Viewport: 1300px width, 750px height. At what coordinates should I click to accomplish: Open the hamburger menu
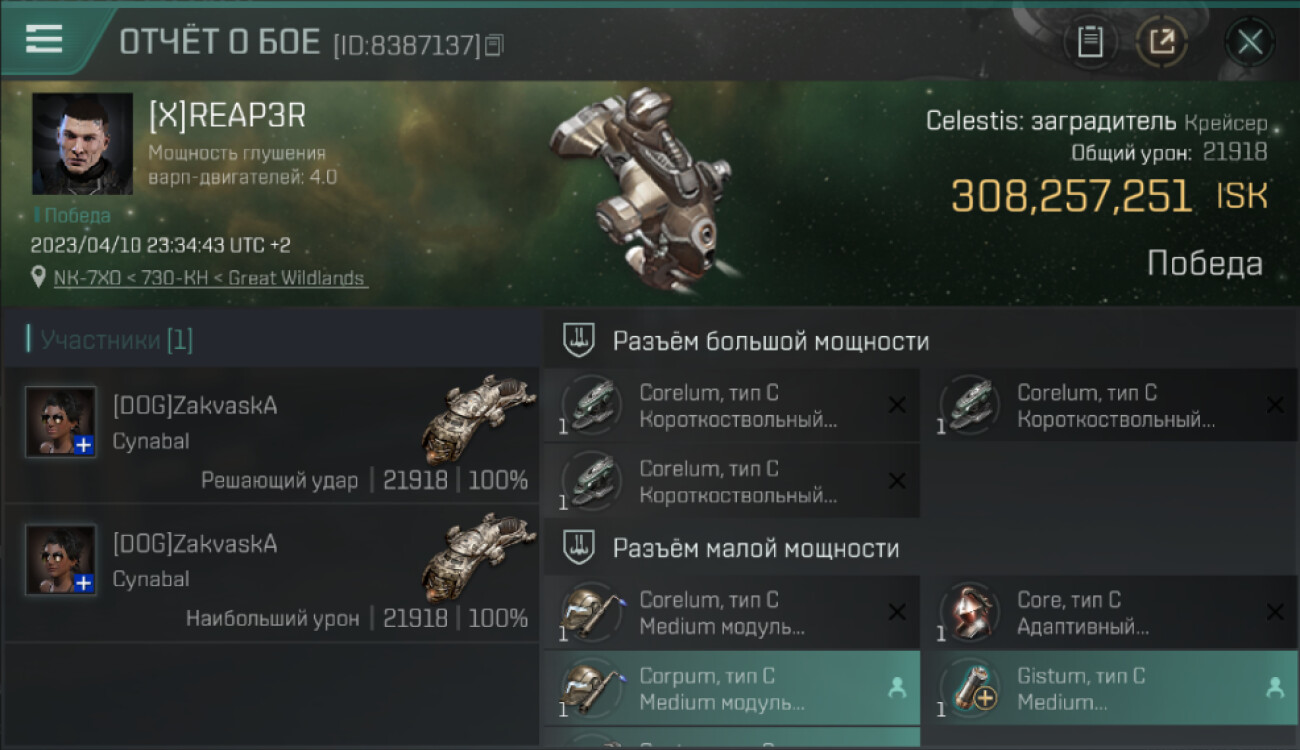(44, 40)
